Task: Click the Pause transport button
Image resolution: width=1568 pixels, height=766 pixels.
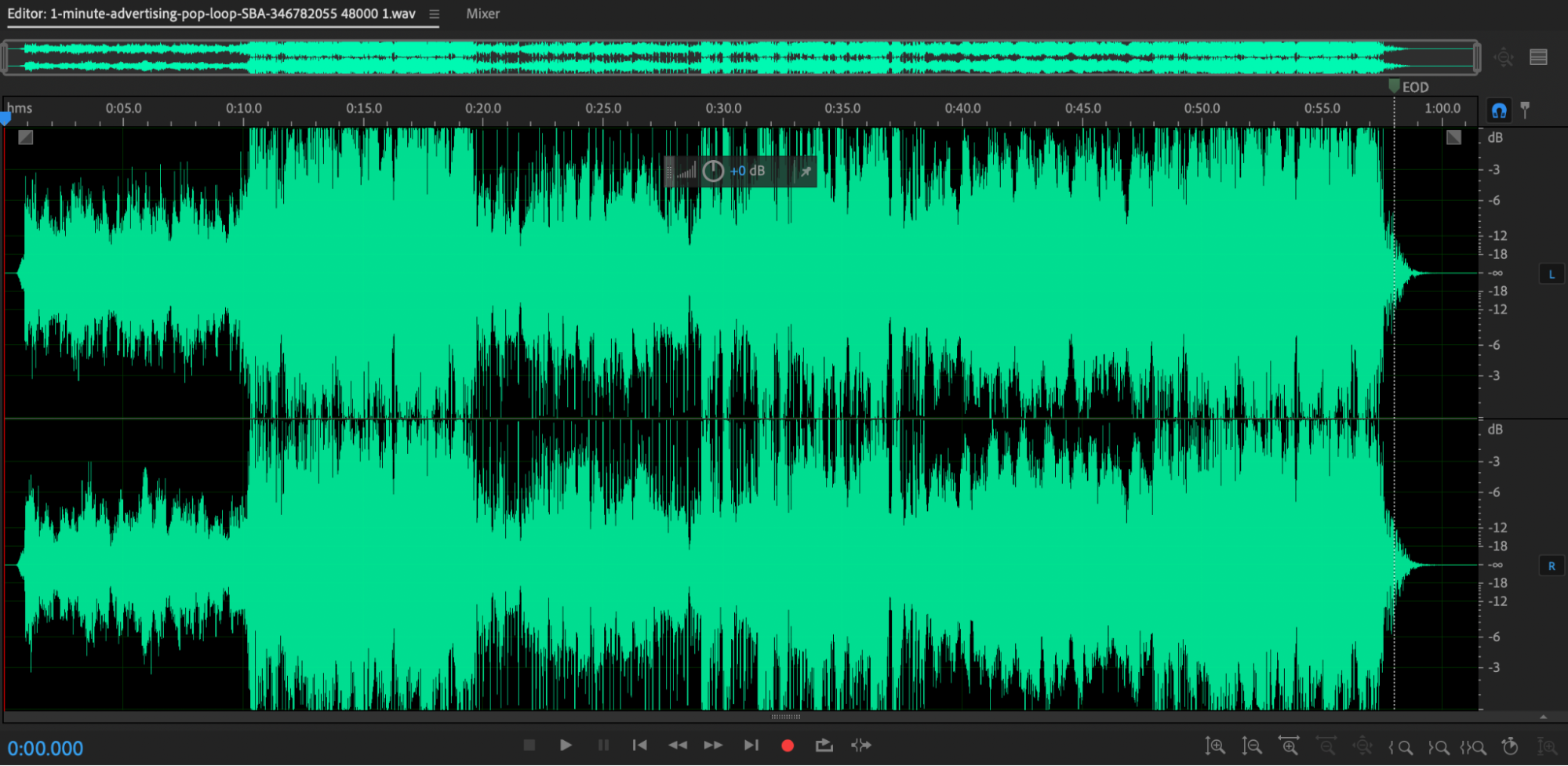Action: click(603, 745)
